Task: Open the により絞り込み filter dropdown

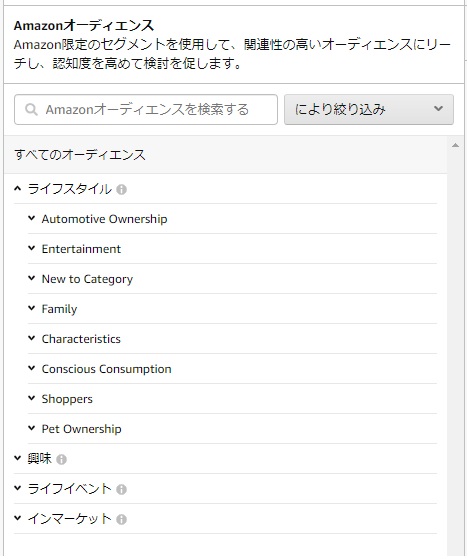Action: pyautogui.click(x=369, y=109)
